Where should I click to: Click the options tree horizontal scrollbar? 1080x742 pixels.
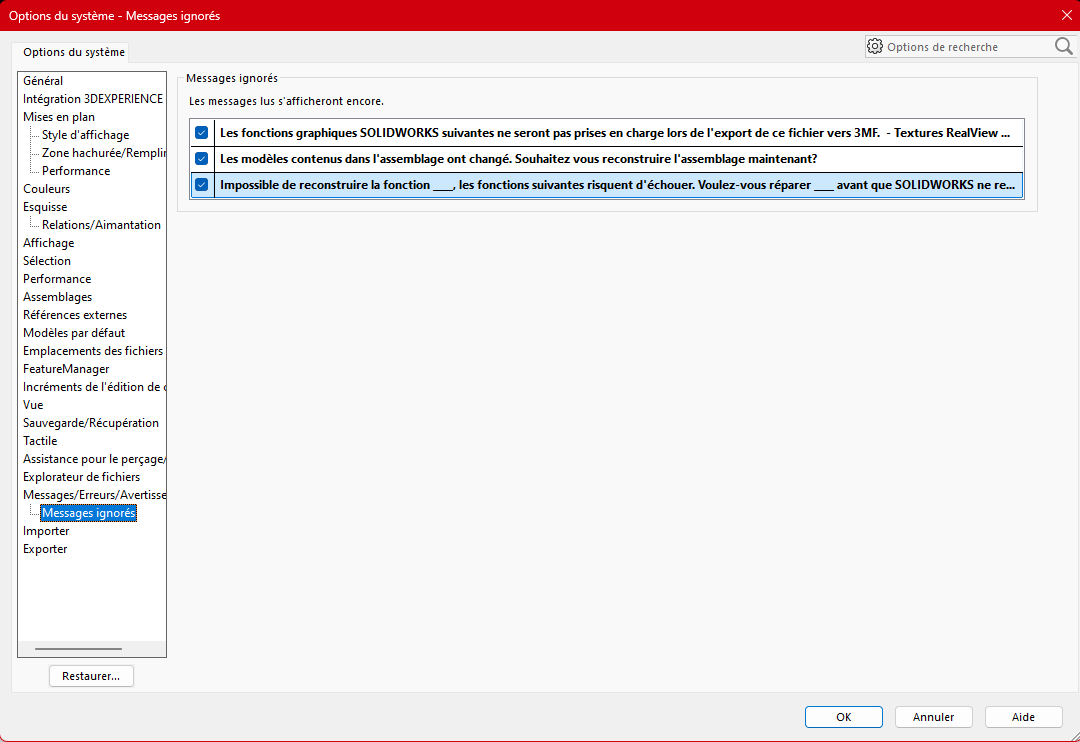point(79,648)
